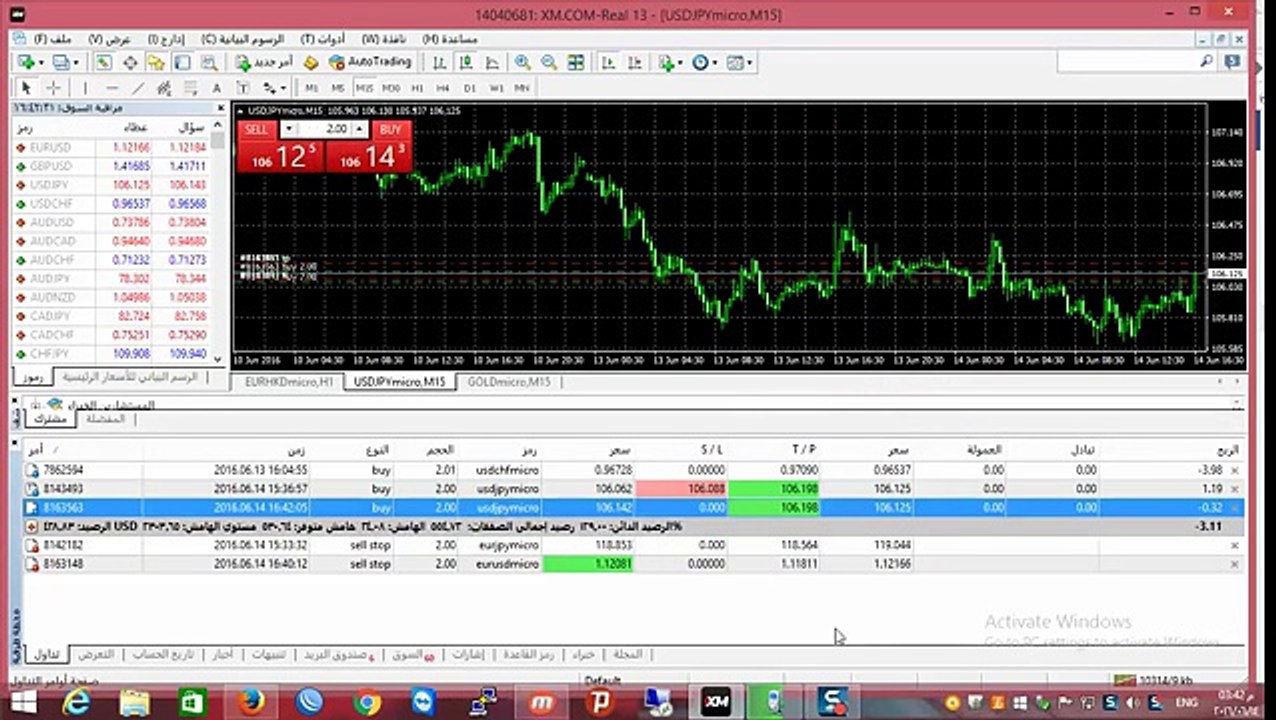Open the Account History terminal tab
The height and width of the screenshot is (720, 1276).
pyautogui.click(x=163, y=654)
